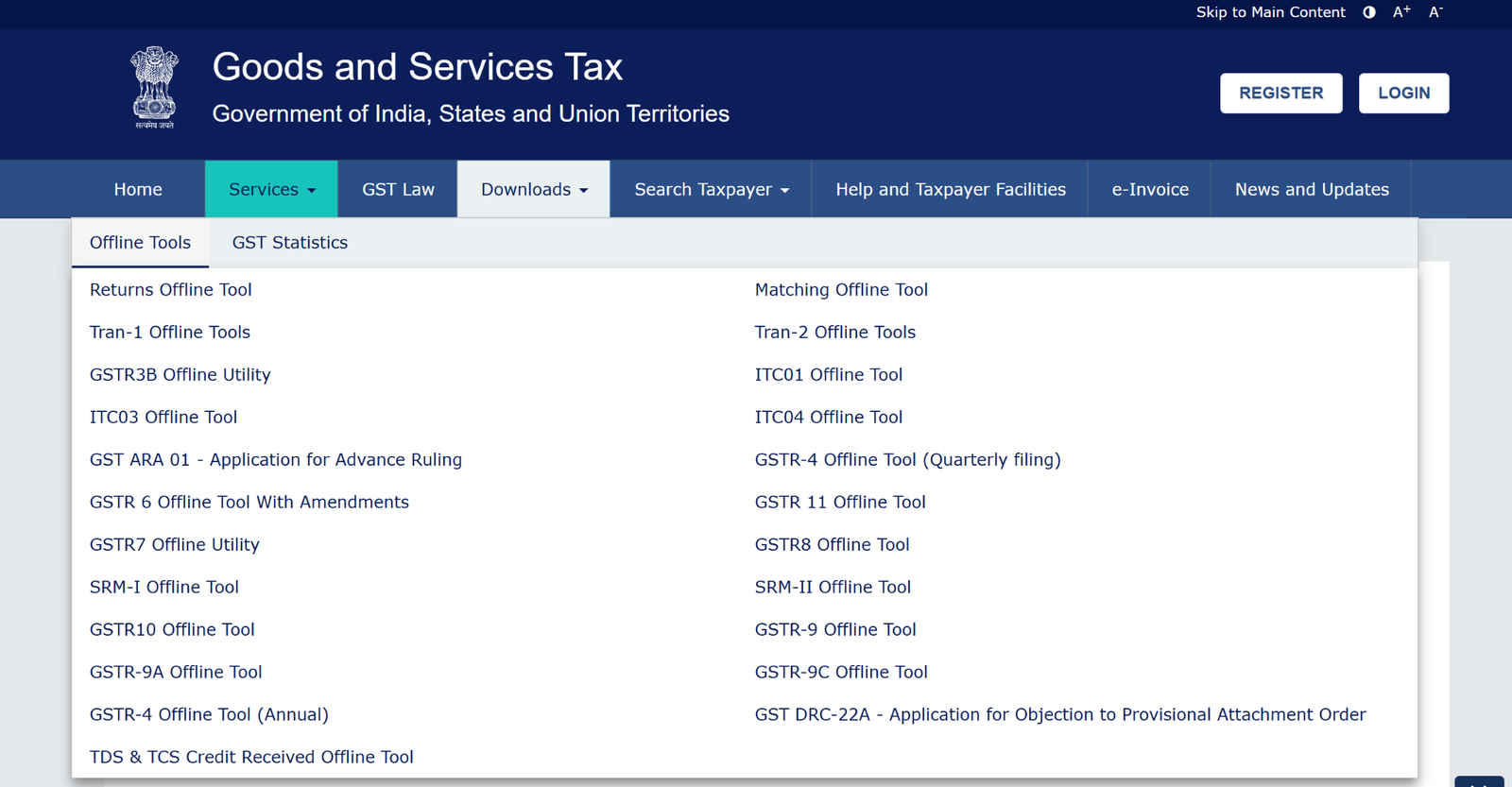Open the e-Invoice menu item
This screenshot has width=1512, height=787.
click(1149, 189)
